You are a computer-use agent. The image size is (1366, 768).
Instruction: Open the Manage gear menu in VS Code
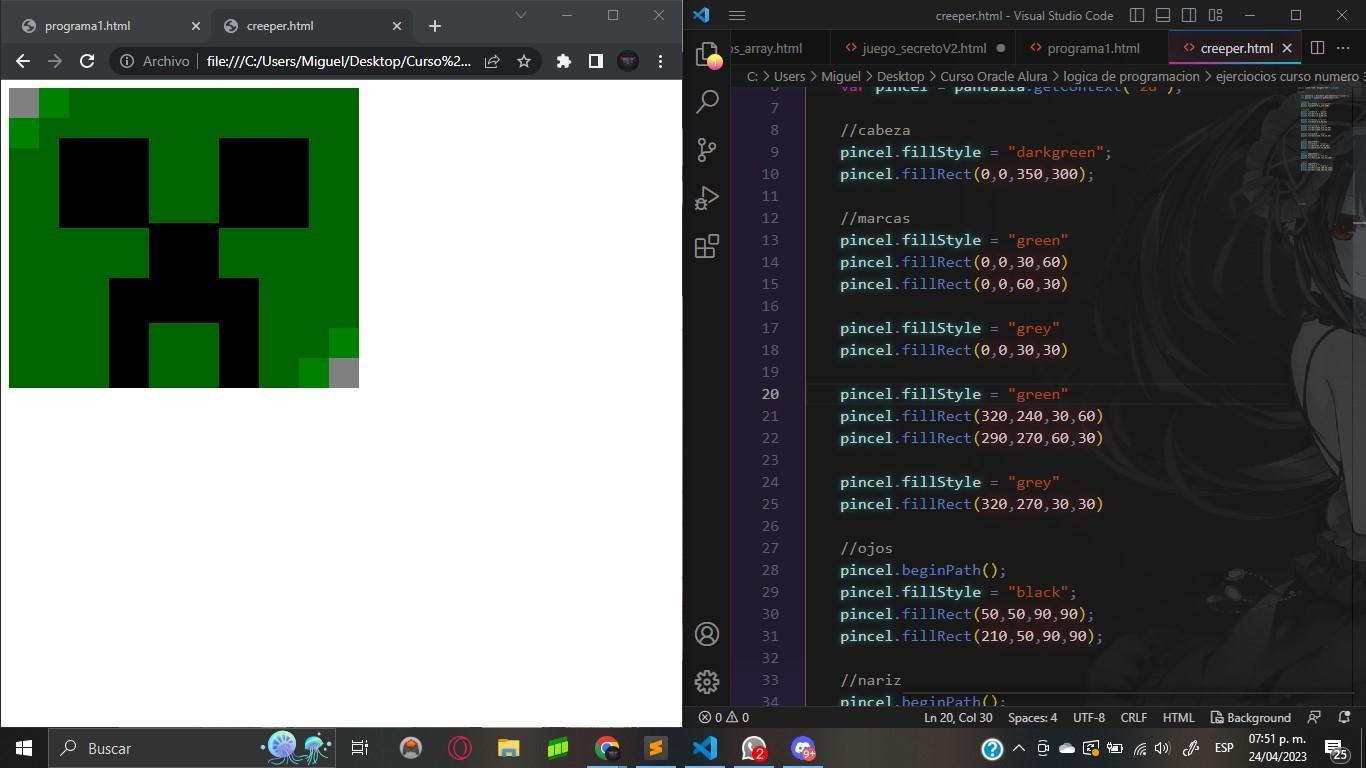(x=707, y=682)
